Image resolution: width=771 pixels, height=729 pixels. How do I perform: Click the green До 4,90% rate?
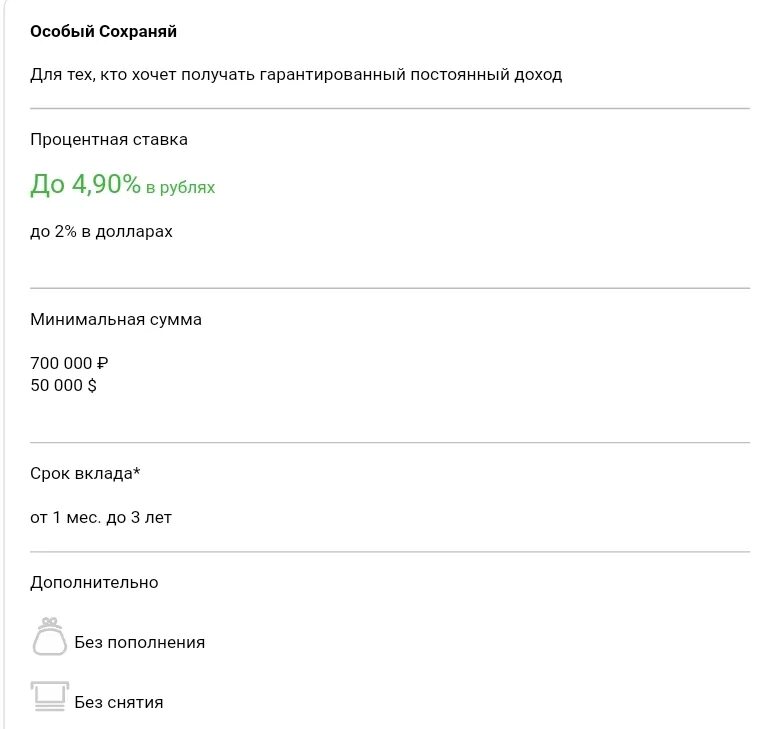[x=86, y=184]
